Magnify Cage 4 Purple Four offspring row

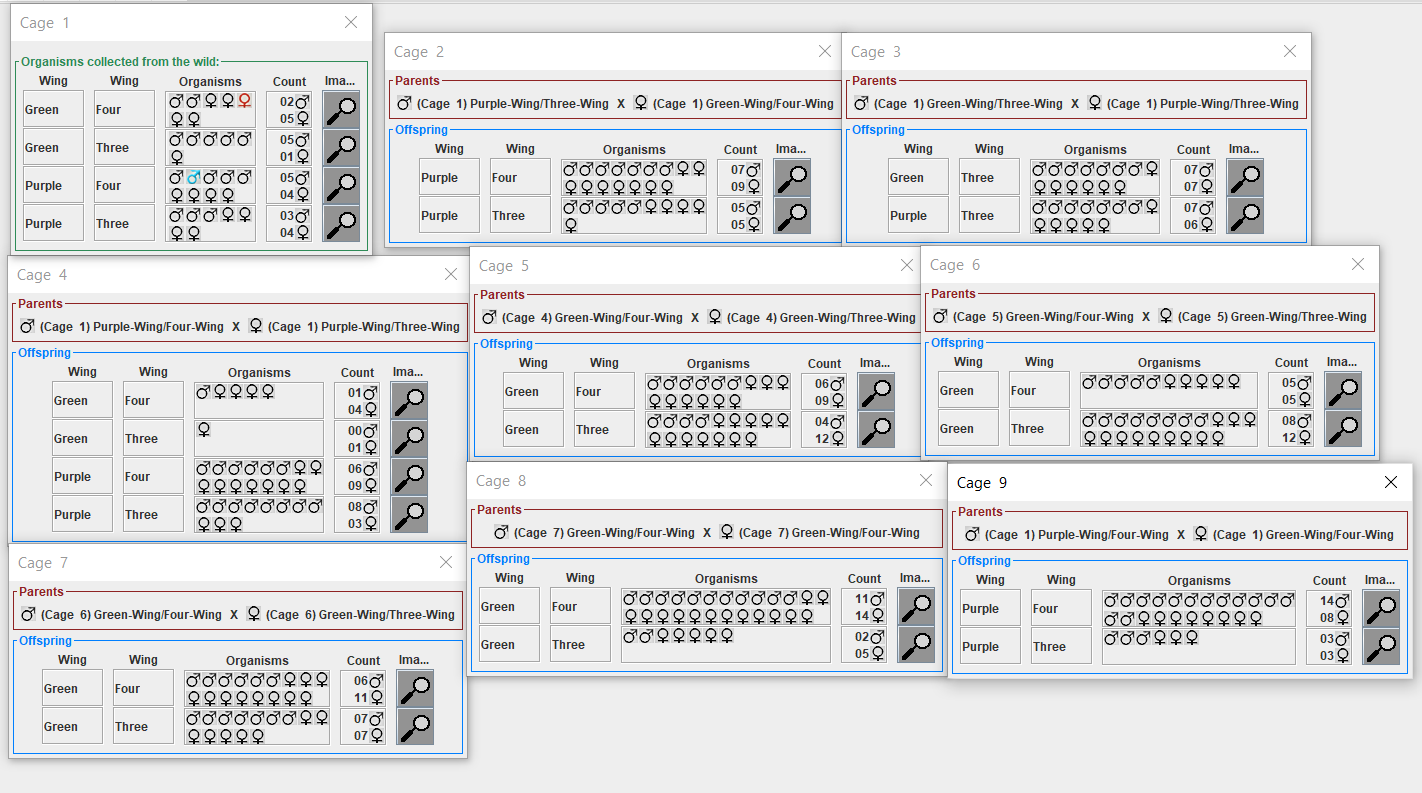(409, 476)
